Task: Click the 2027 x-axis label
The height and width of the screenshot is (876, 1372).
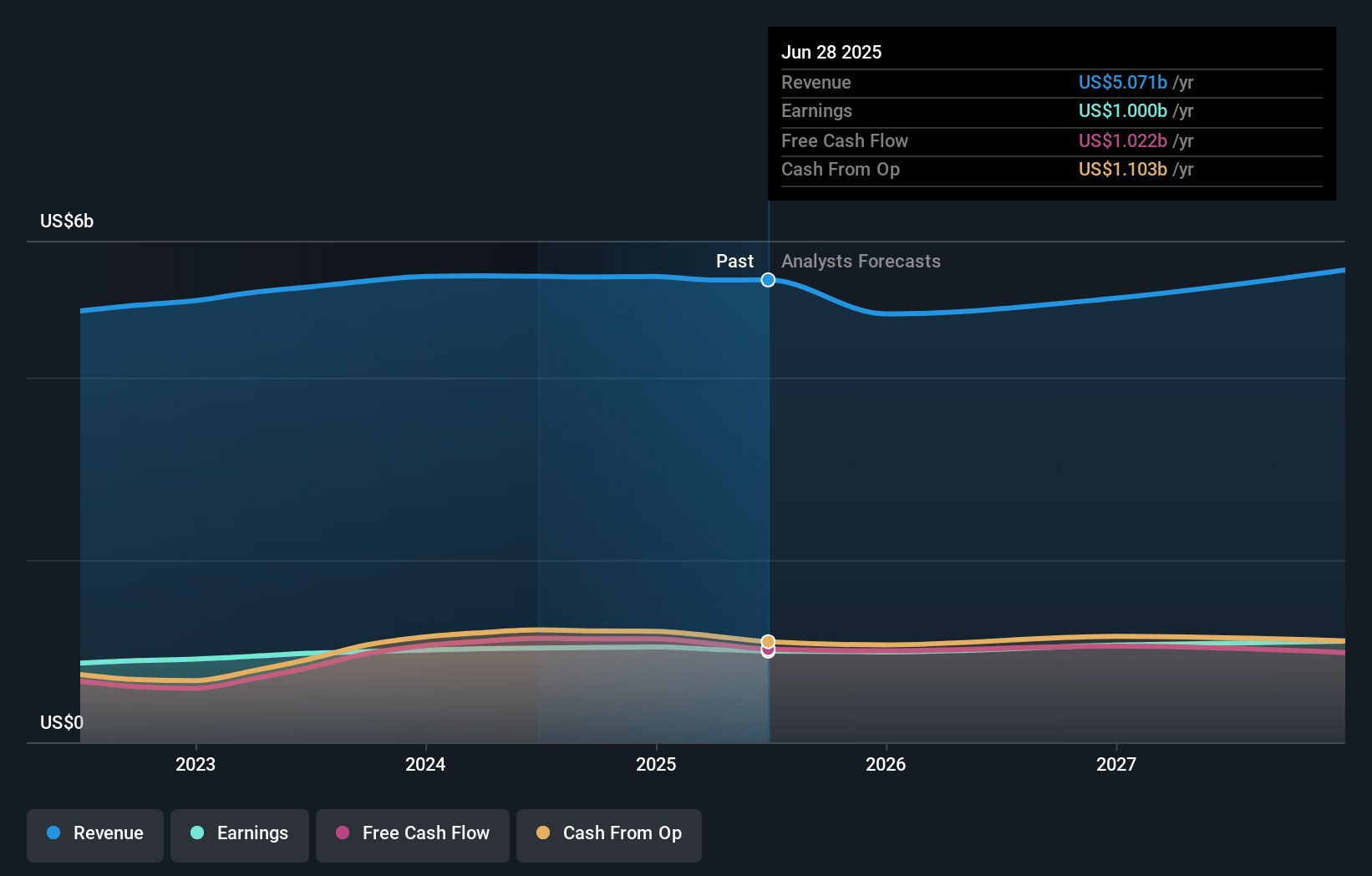Action: (x=1116, y=764)
